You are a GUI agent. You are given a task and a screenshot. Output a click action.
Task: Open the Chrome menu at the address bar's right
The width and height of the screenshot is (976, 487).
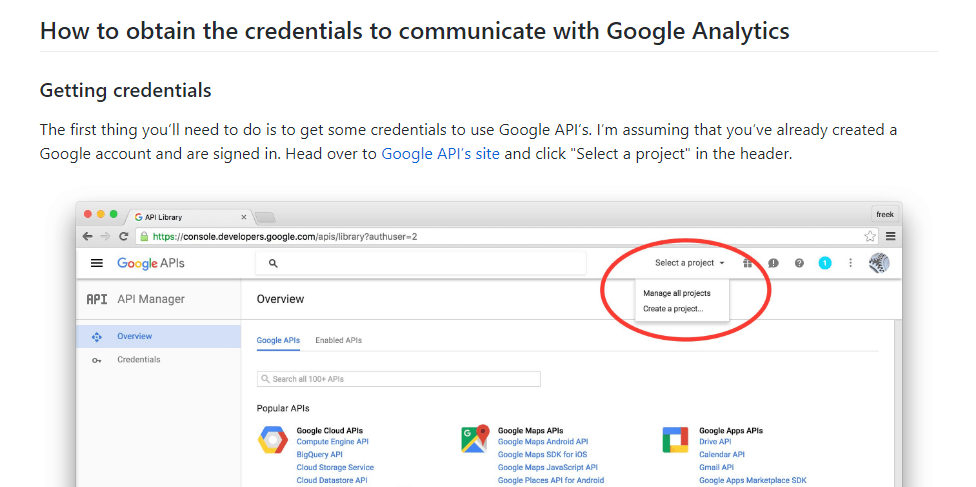tap(891, 237)
